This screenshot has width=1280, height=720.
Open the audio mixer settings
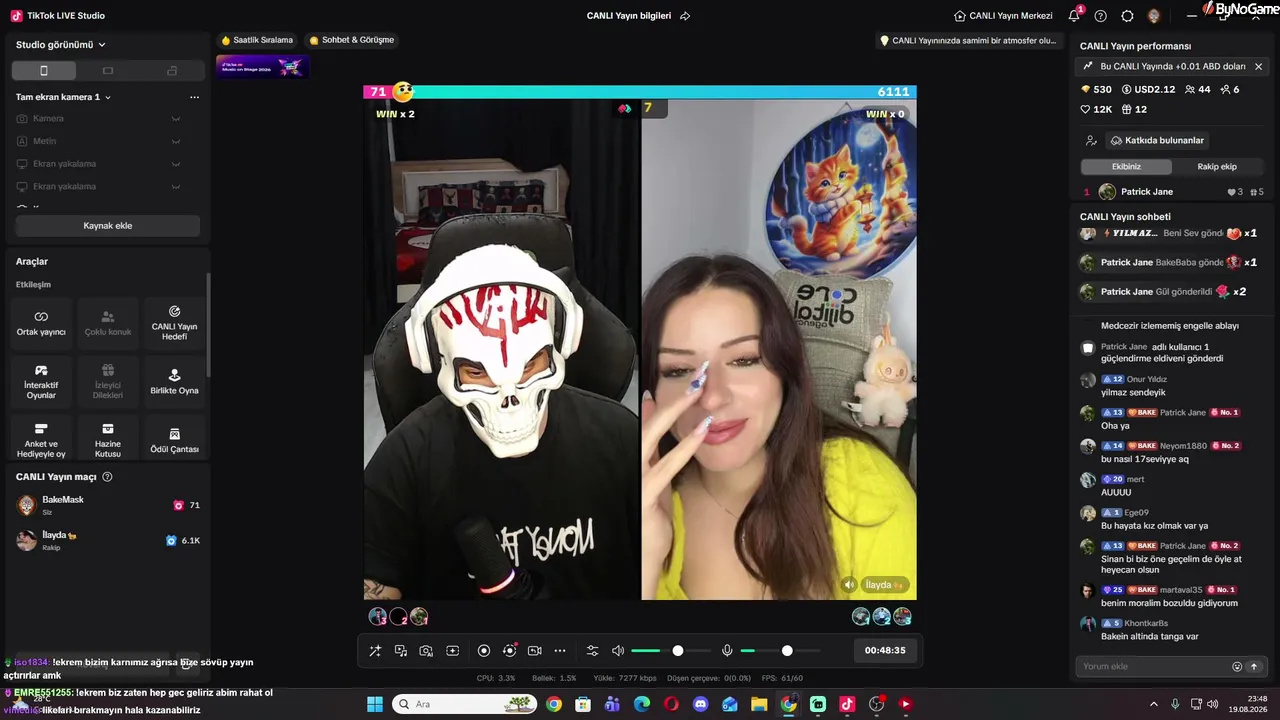tap(592, 651)
